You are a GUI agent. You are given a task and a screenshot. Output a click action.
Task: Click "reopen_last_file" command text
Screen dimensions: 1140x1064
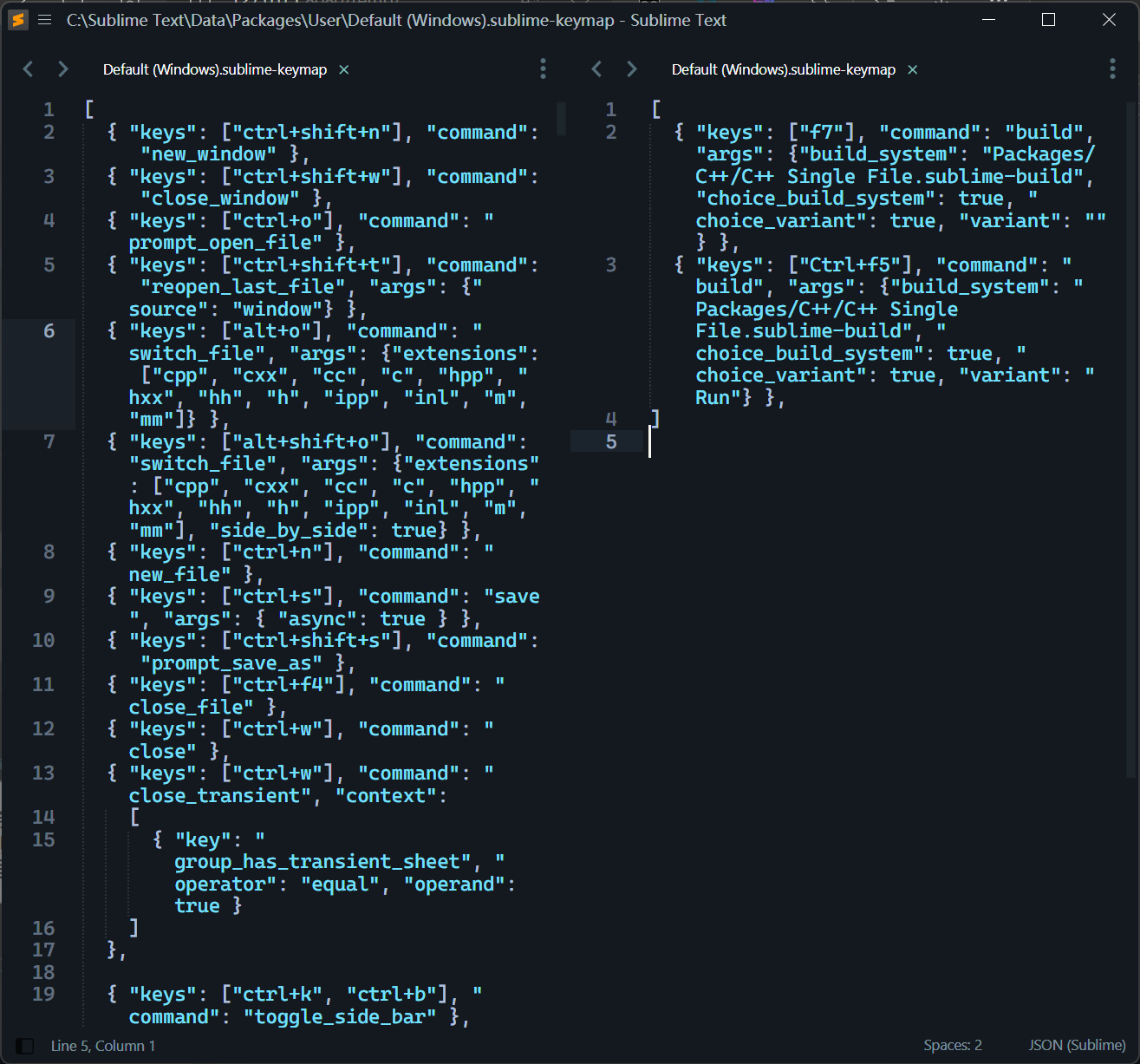click(x=243, y=287)
